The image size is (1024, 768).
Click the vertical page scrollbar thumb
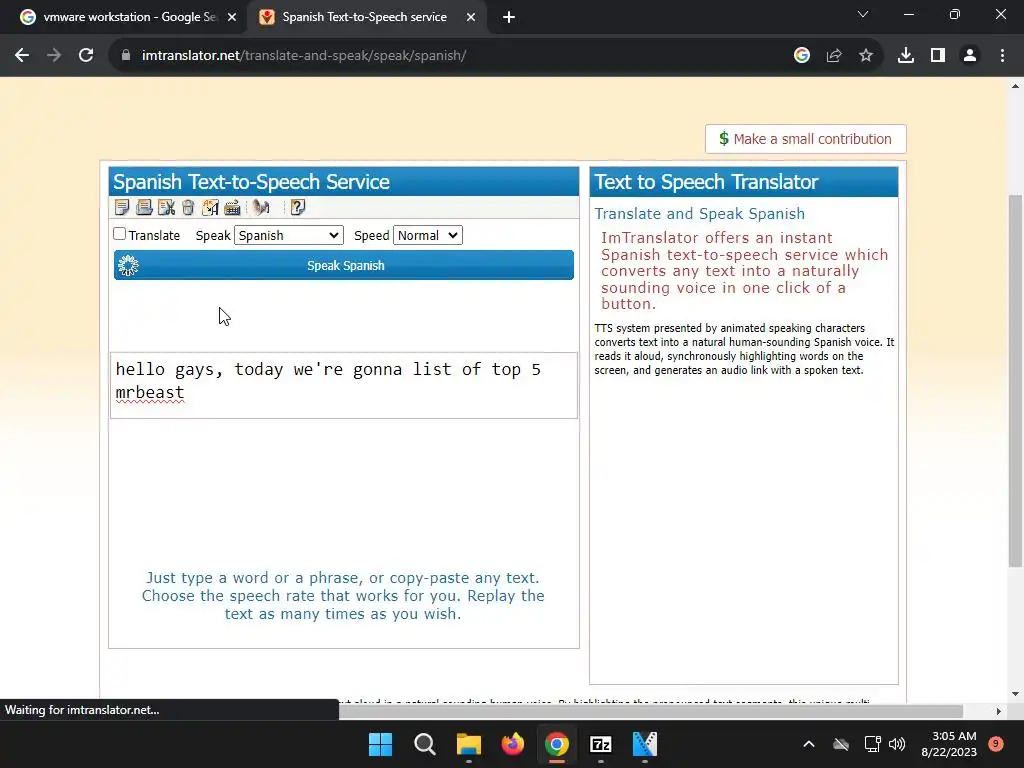tap(1016, 380)
